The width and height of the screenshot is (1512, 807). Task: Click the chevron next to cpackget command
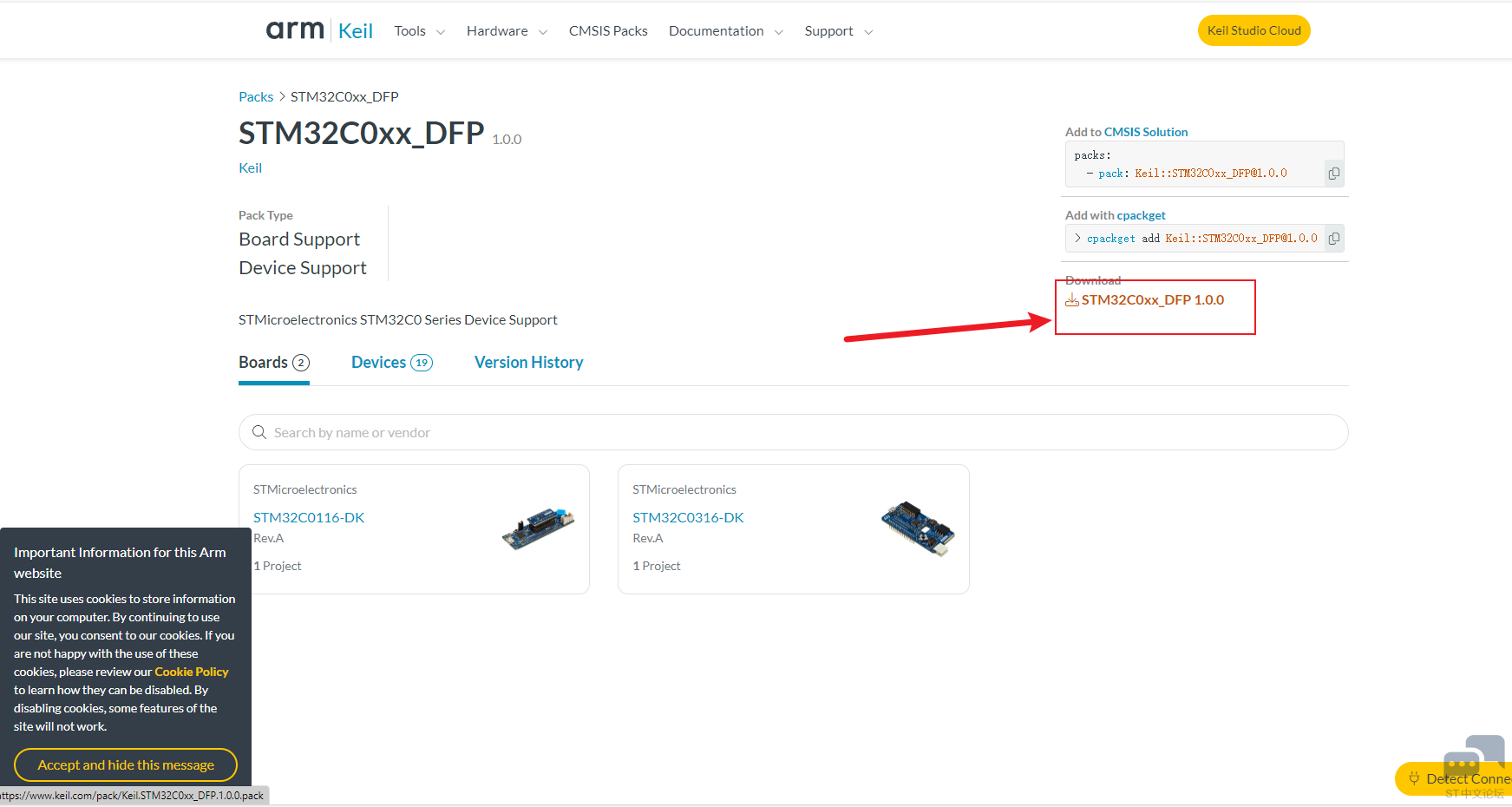pyautogui.click(x=1077, y=238)
